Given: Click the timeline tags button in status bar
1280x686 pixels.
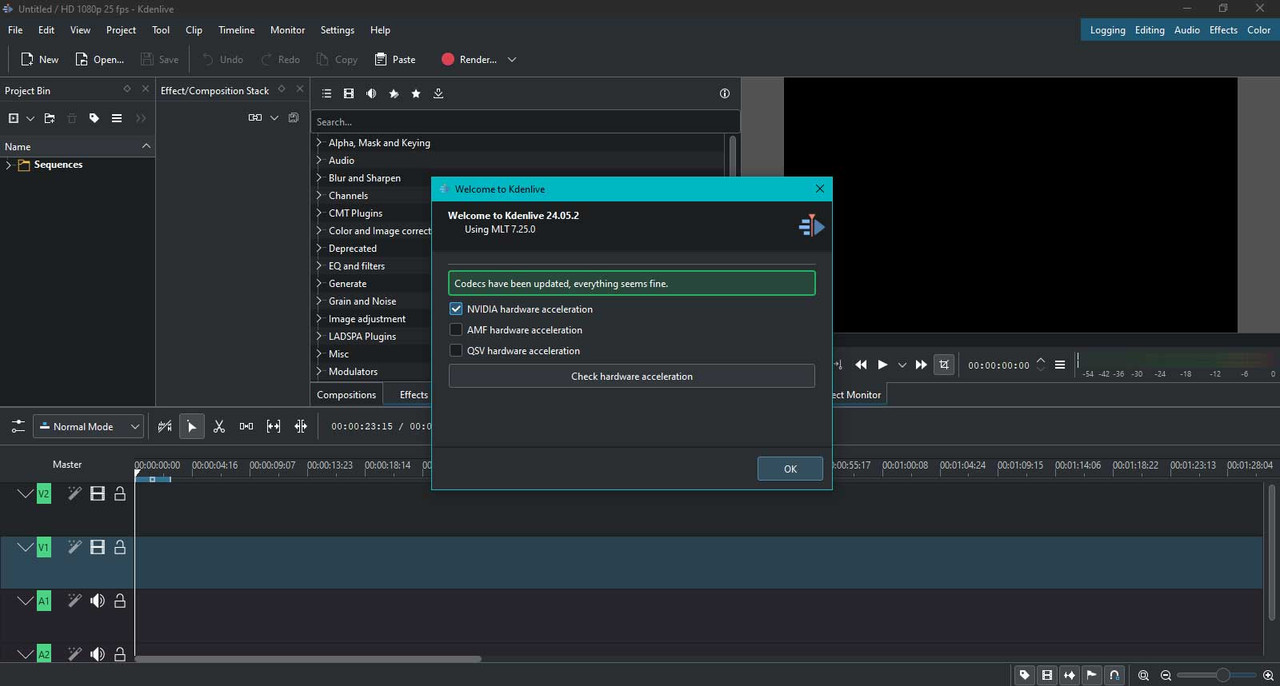Looking at the screenshot, I should [x=1024, y=675].
